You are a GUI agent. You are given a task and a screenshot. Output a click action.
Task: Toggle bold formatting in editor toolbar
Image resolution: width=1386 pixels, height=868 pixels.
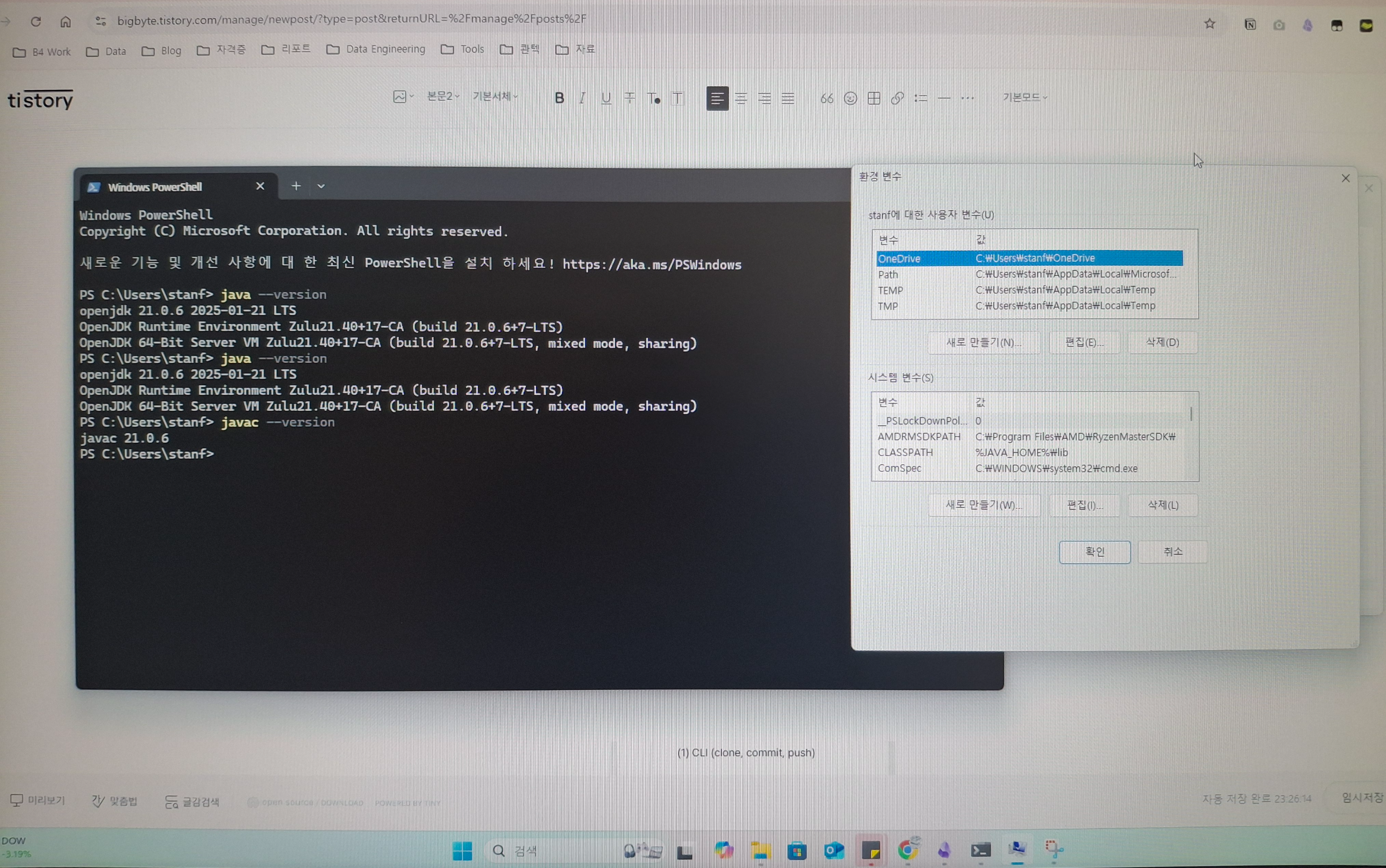(559, 98)
